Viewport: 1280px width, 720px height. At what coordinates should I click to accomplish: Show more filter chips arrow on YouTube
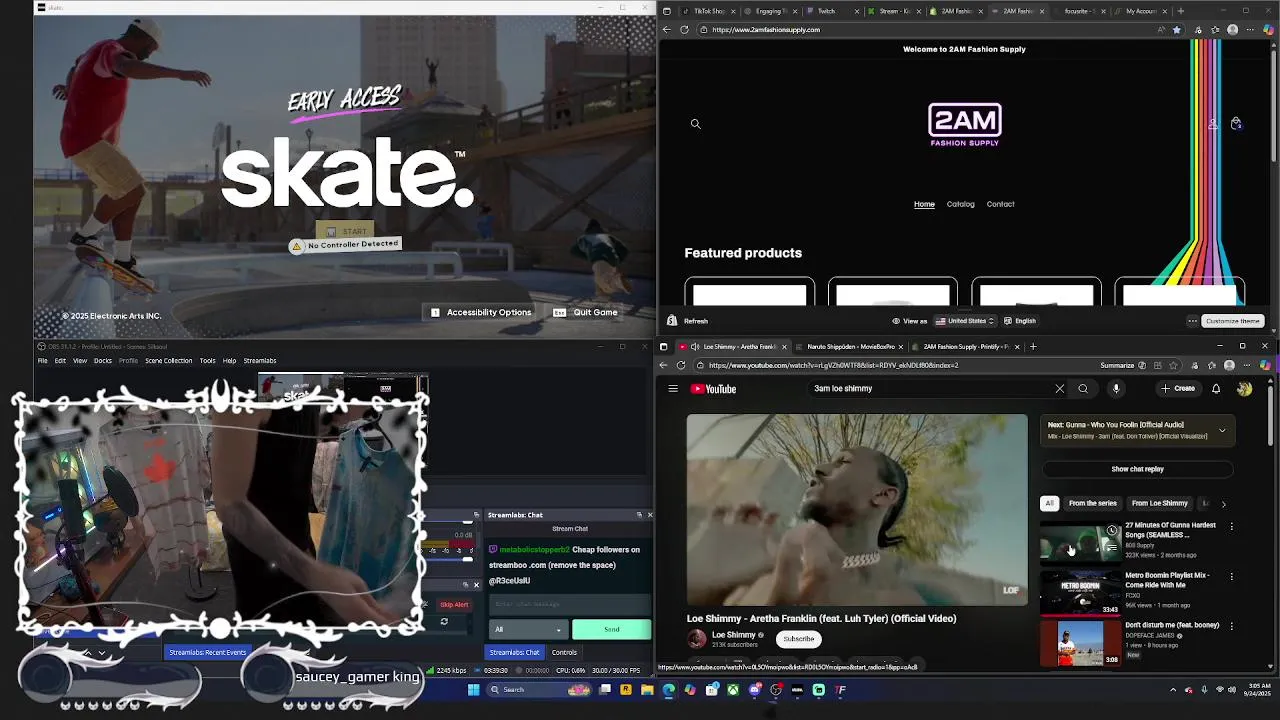pyautogui.click(x=1223, y=504)
